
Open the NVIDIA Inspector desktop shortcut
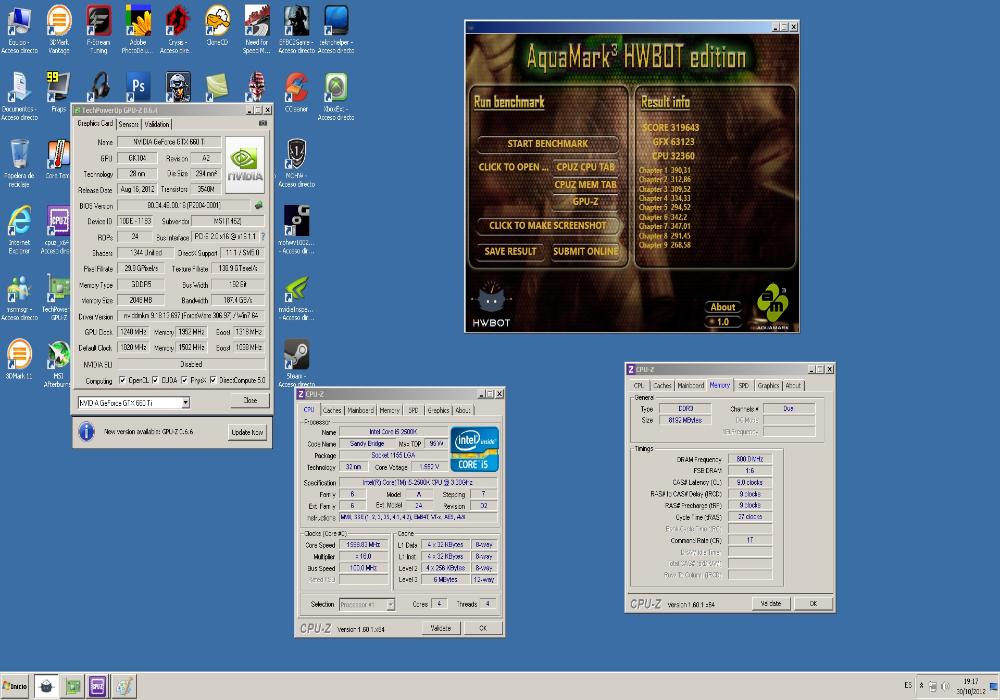[297, 297]
